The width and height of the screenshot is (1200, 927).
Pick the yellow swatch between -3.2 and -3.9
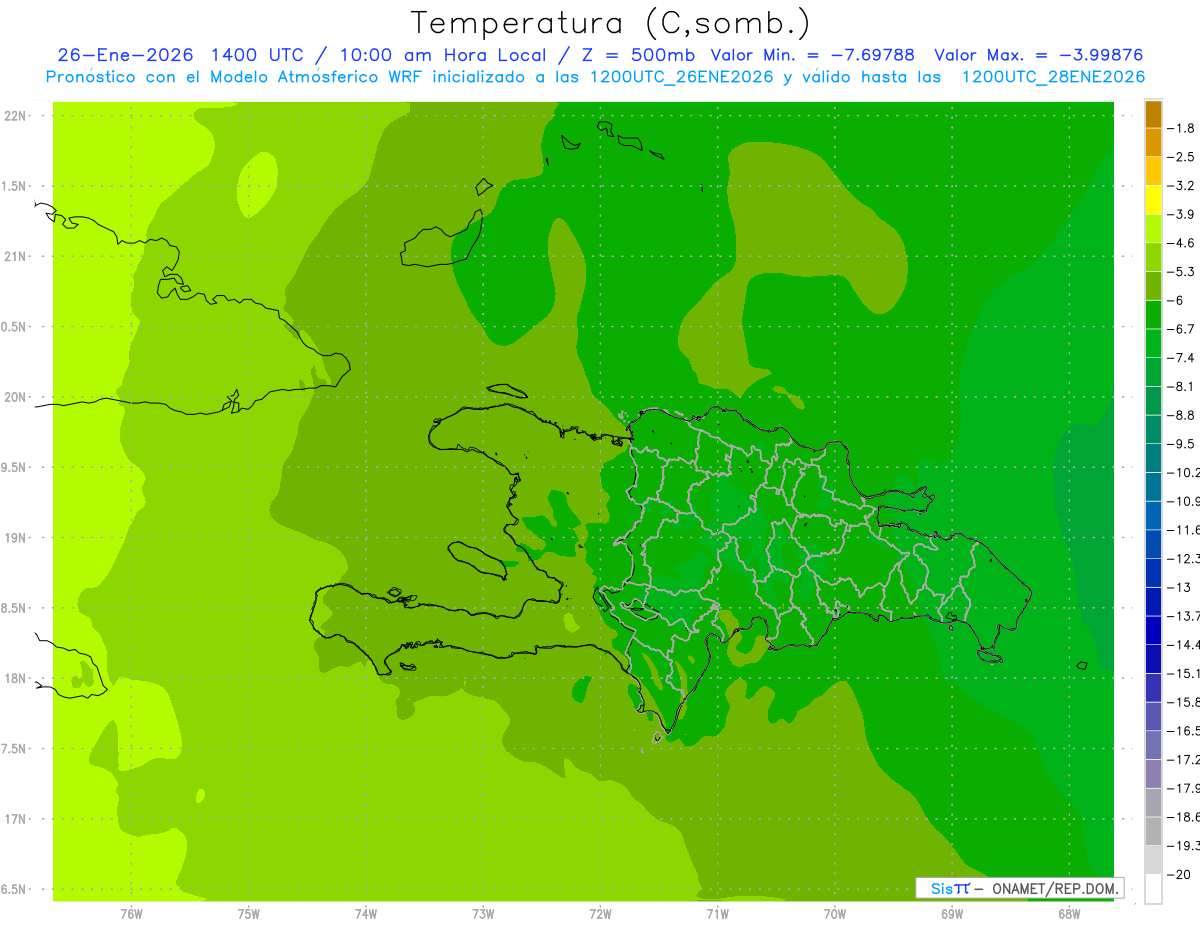point(1153,200)
